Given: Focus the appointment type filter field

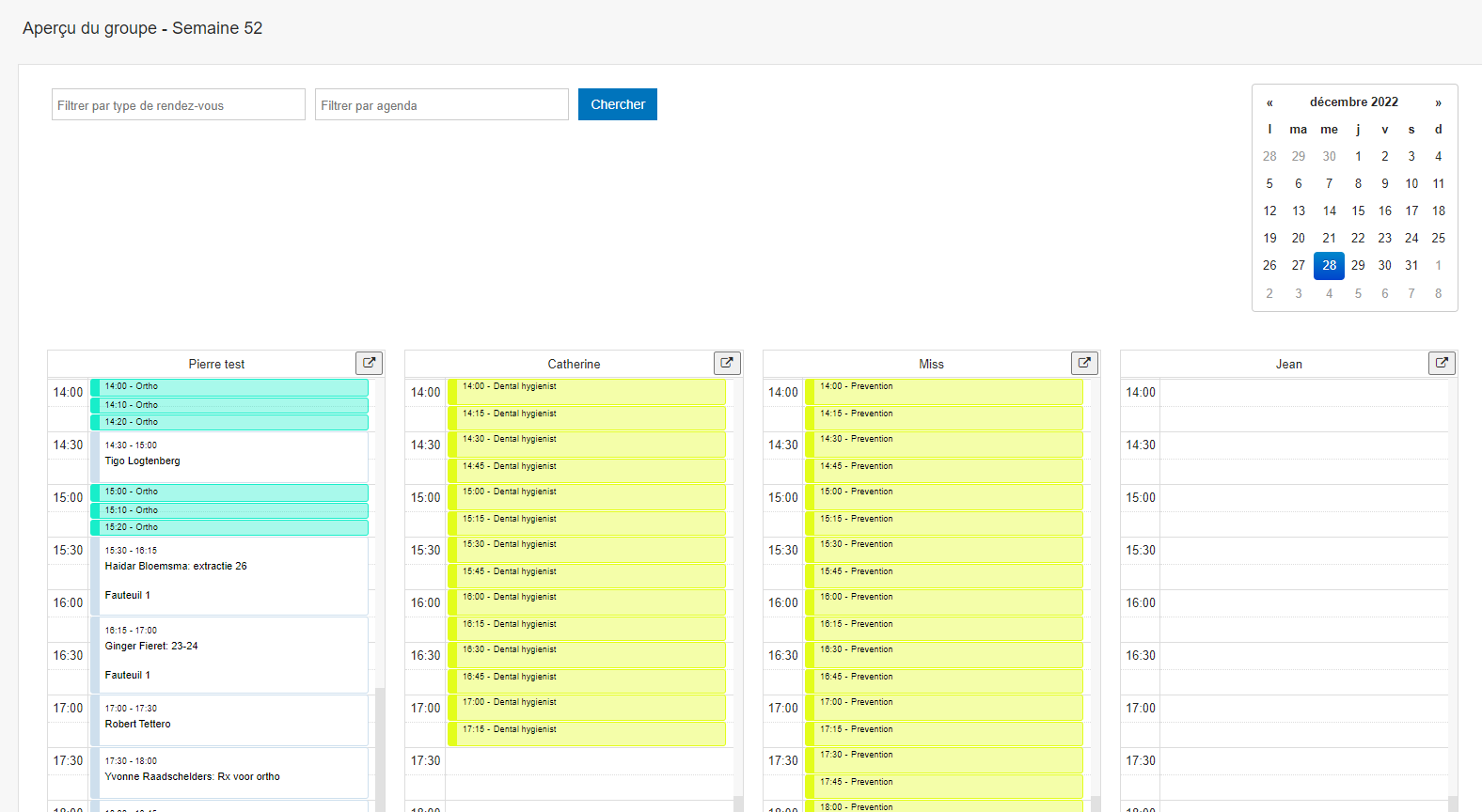Looking at the screenshot, I should [179, 104].
